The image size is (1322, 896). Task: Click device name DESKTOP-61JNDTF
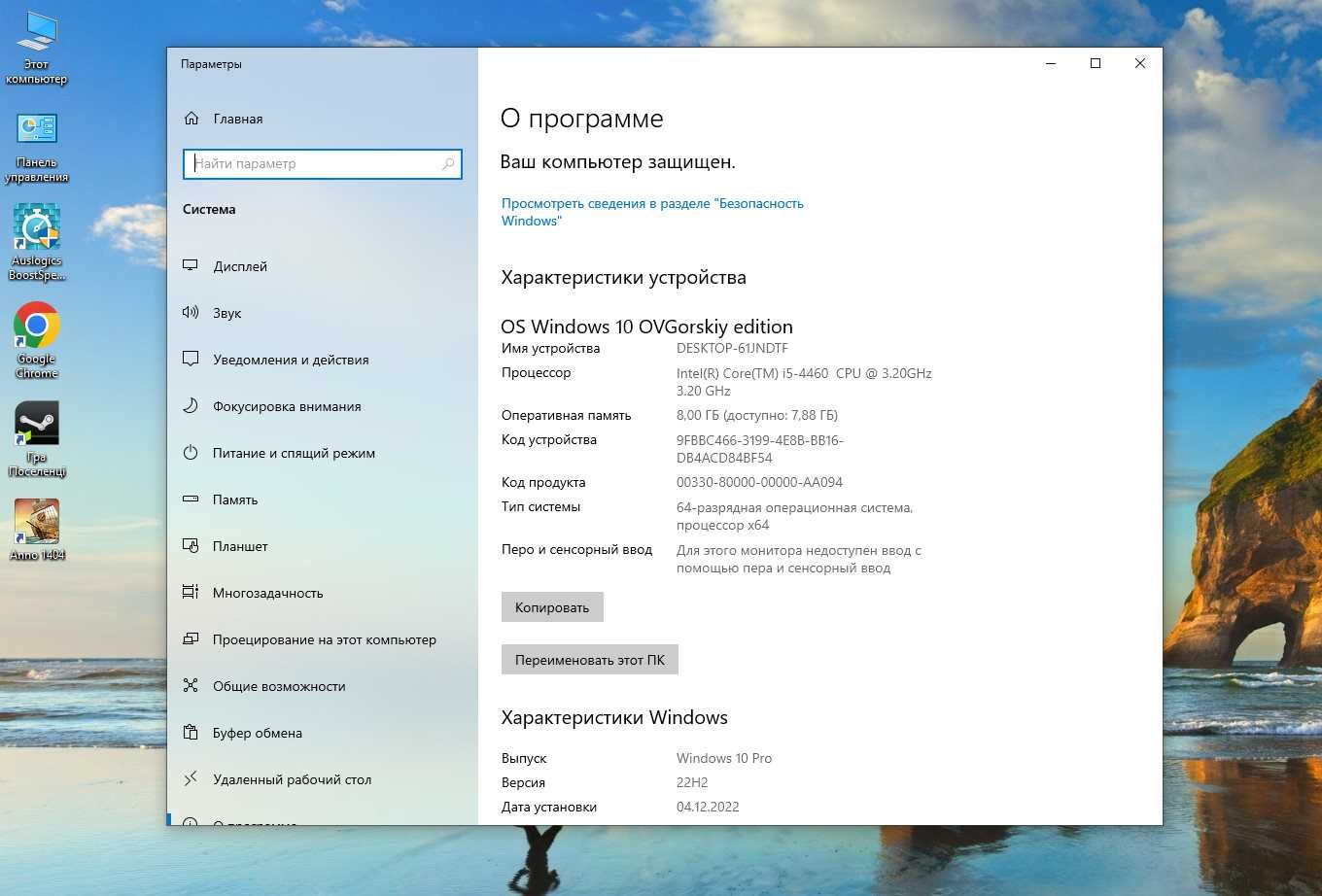coord(732,348)
